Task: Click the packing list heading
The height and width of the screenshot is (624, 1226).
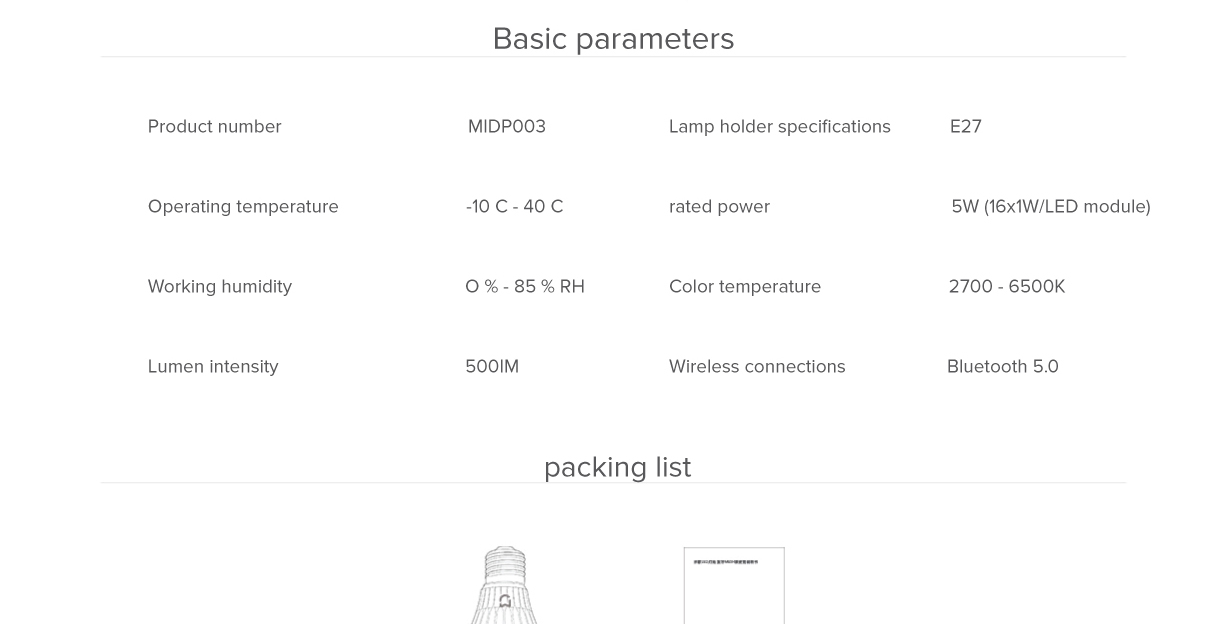Action: 617,467
